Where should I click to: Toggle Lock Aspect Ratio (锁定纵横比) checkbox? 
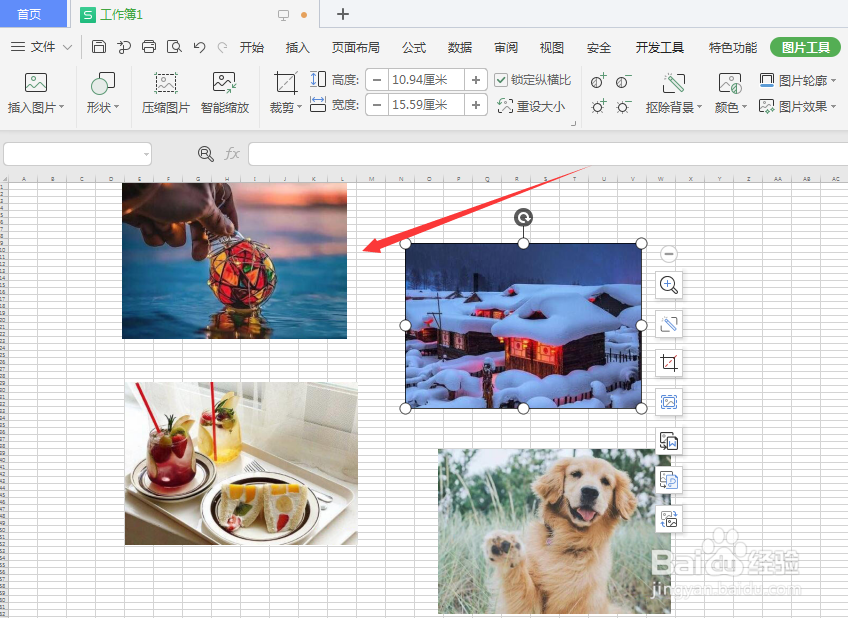click(x=501, y=80)
